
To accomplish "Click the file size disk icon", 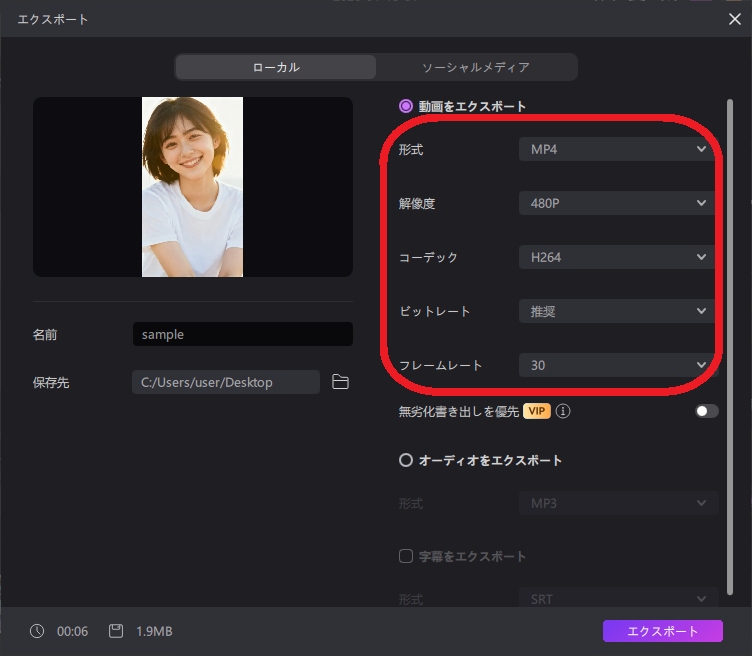I will pos(116,631).
